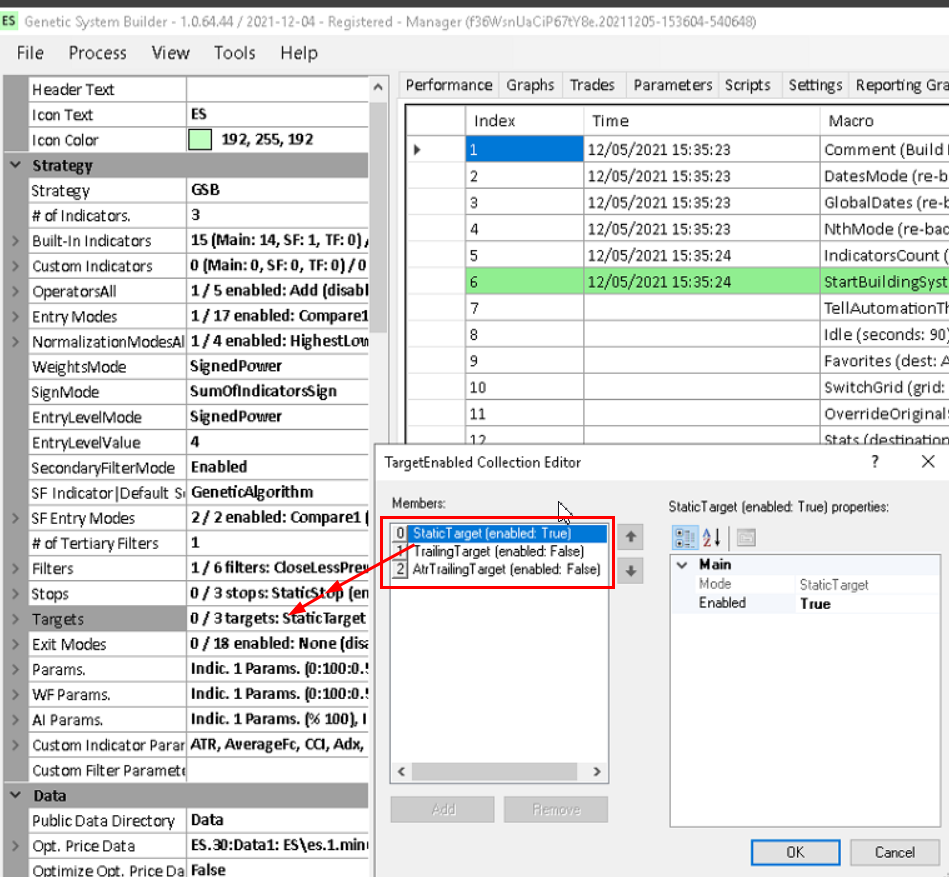Switch to the Graphs tab

530,85
